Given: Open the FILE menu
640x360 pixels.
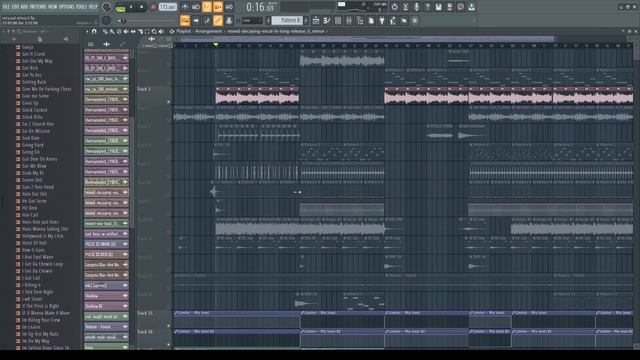Looking at the screenshot, I should coord(6,7).
